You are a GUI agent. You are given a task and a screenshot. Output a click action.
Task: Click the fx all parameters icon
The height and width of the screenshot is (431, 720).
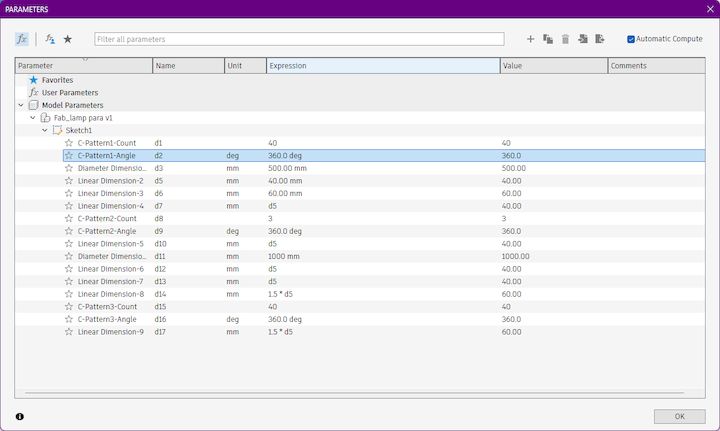click(x=22, y=39)
